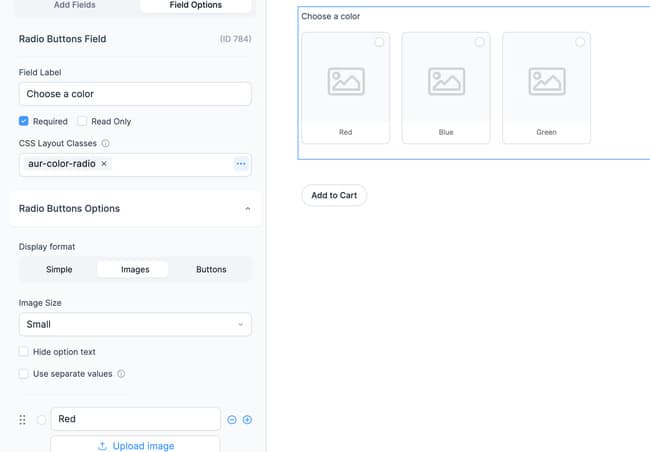Click the Green label in preview

tap(546, 132)
